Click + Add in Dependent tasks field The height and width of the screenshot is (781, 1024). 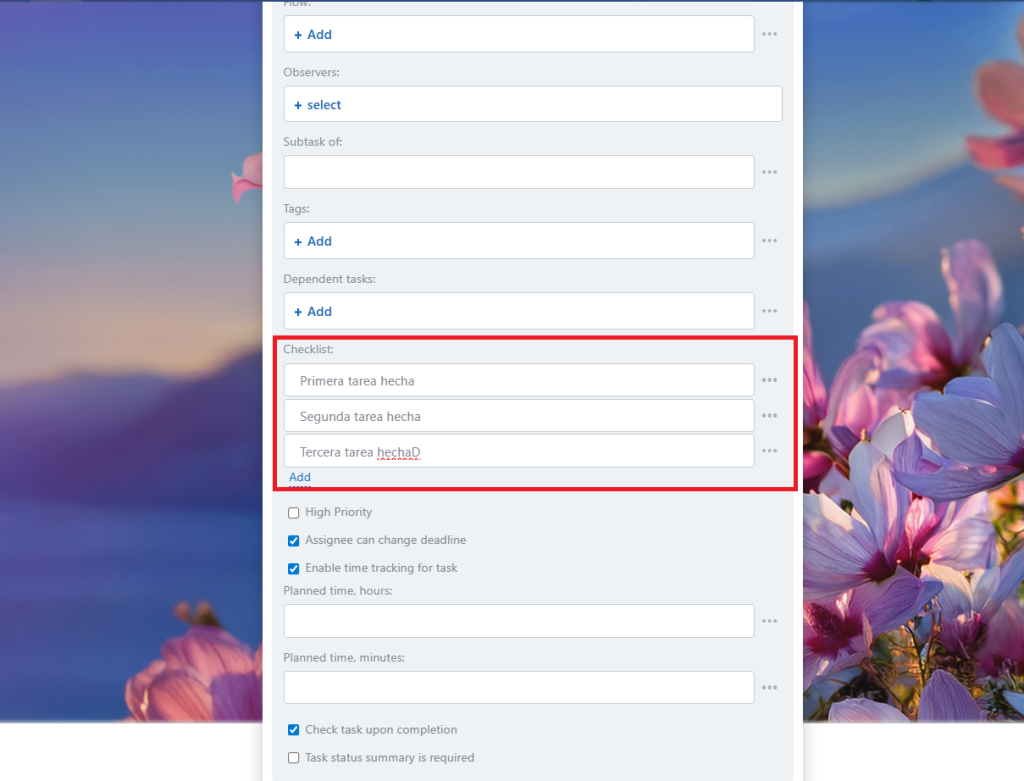(x=313, y=312)
